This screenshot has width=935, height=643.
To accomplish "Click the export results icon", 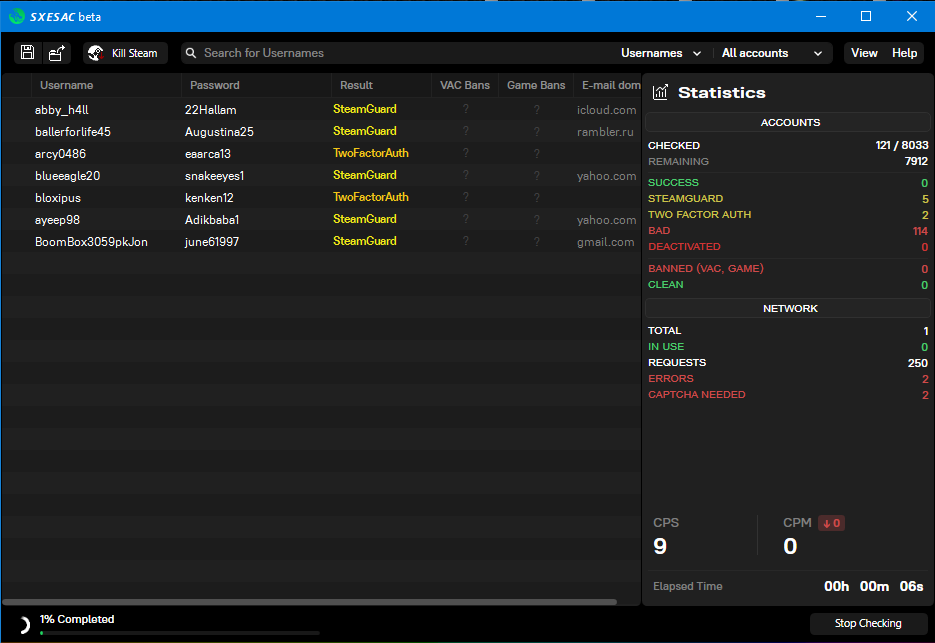I will (x=57, y=52).
